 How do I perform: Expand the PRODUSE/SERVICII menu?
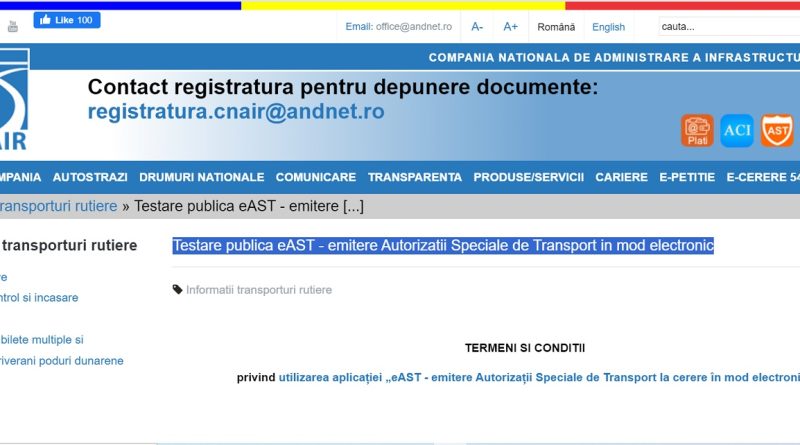(x=528, y=177)
